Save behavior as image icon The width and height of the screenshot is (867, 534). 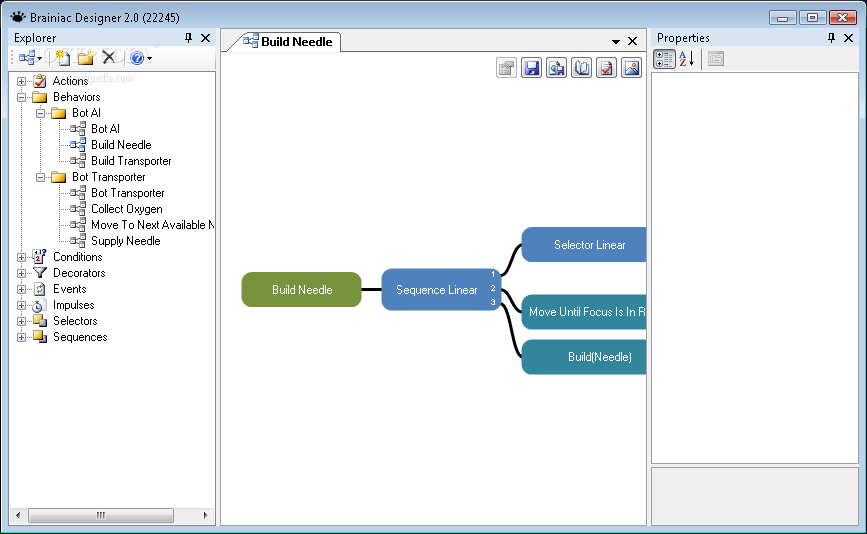pyautogui.click(x=631, y=68)
